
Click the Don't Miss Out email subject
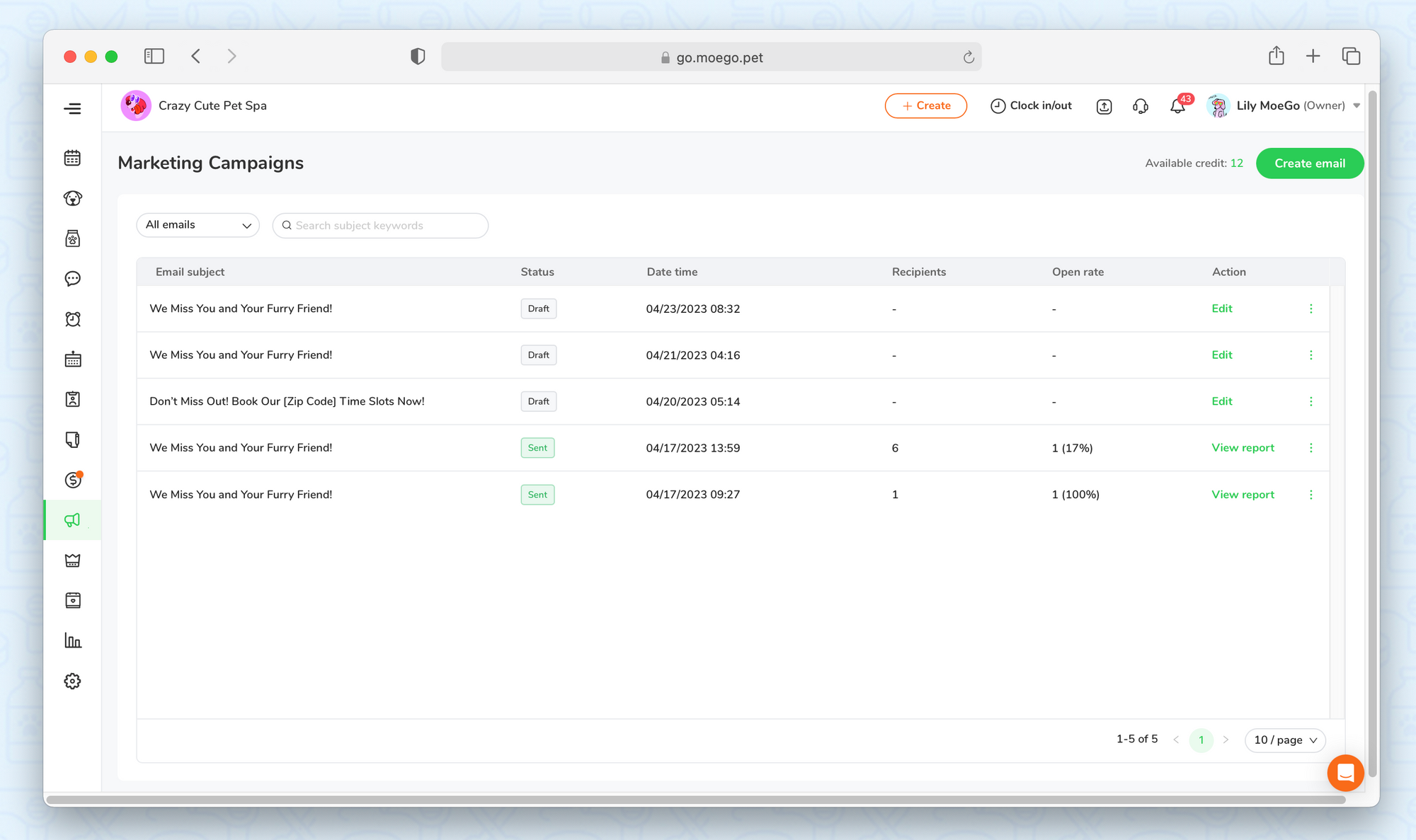(287, 401)
